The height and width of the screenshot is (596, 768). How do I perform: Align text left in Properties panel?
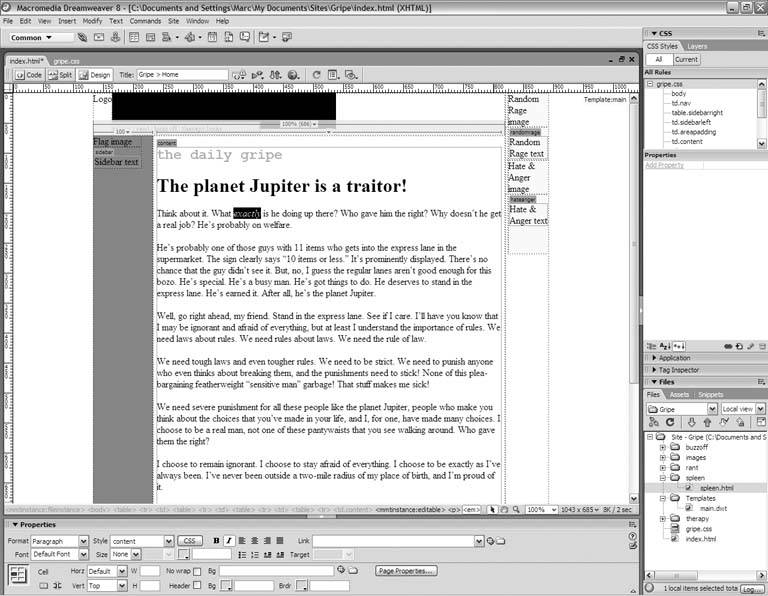tap(242, 541)
